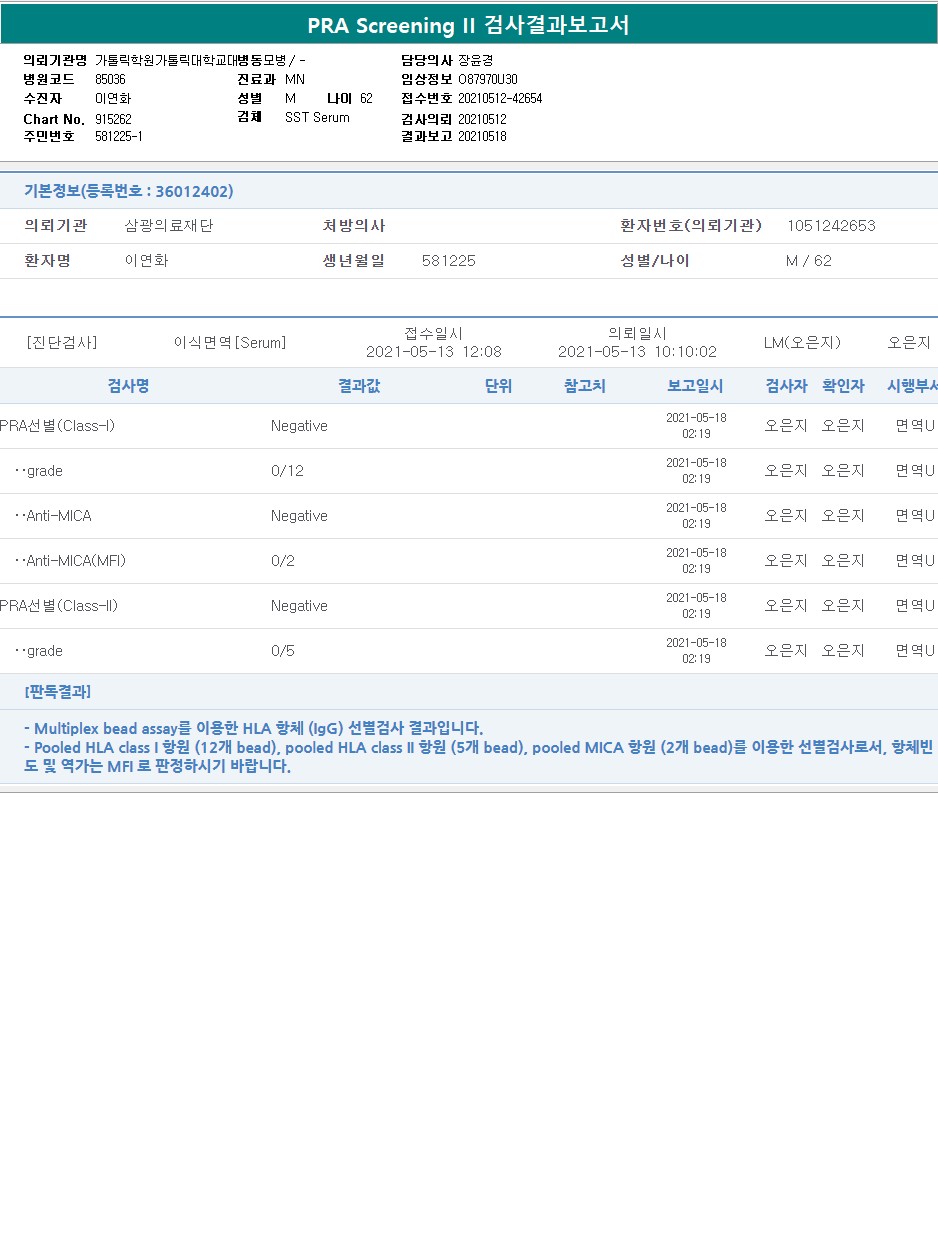Click result report date 20210518
This screenshot has height=1240, width=938.
pos(482,137)
